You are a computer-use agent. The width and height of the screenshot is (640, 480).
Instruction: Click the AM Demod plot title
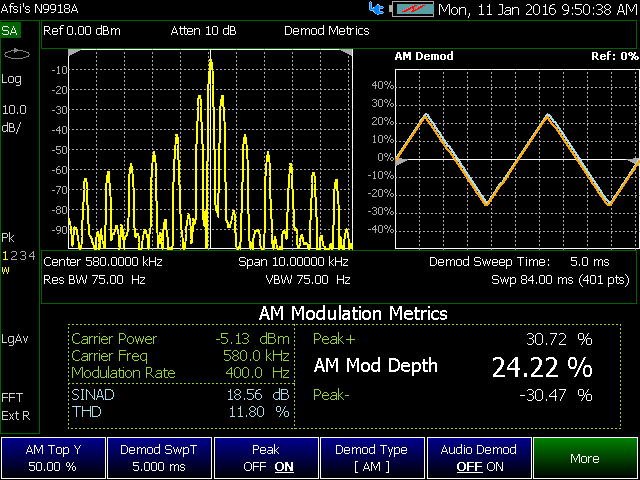(x=424, y=56)
